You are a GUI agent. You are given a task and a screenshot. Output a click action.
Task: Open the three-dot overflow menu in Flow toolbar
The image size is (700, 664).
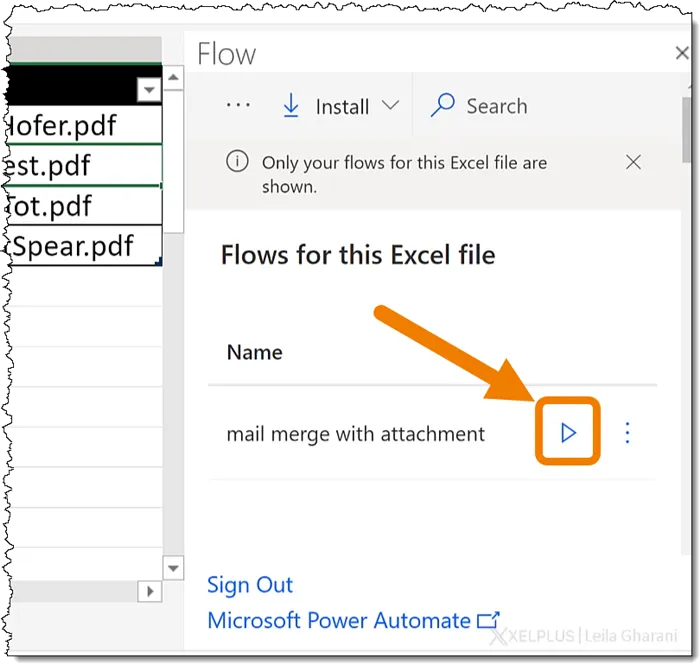[238, 106]
